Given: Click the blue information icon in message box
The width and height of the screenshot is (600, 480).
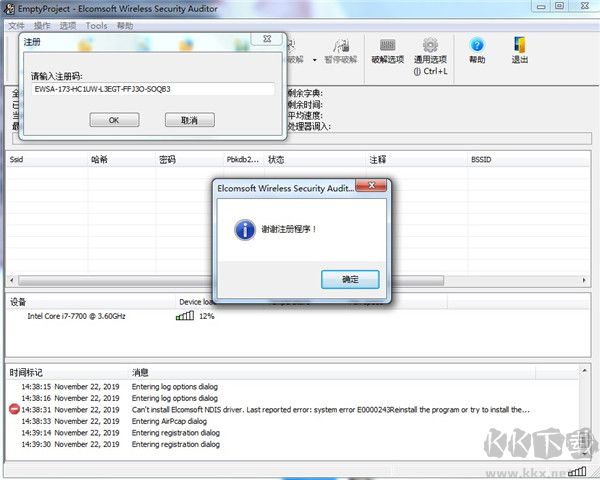Looking at the screenshot, I should (x=245, y=230).
